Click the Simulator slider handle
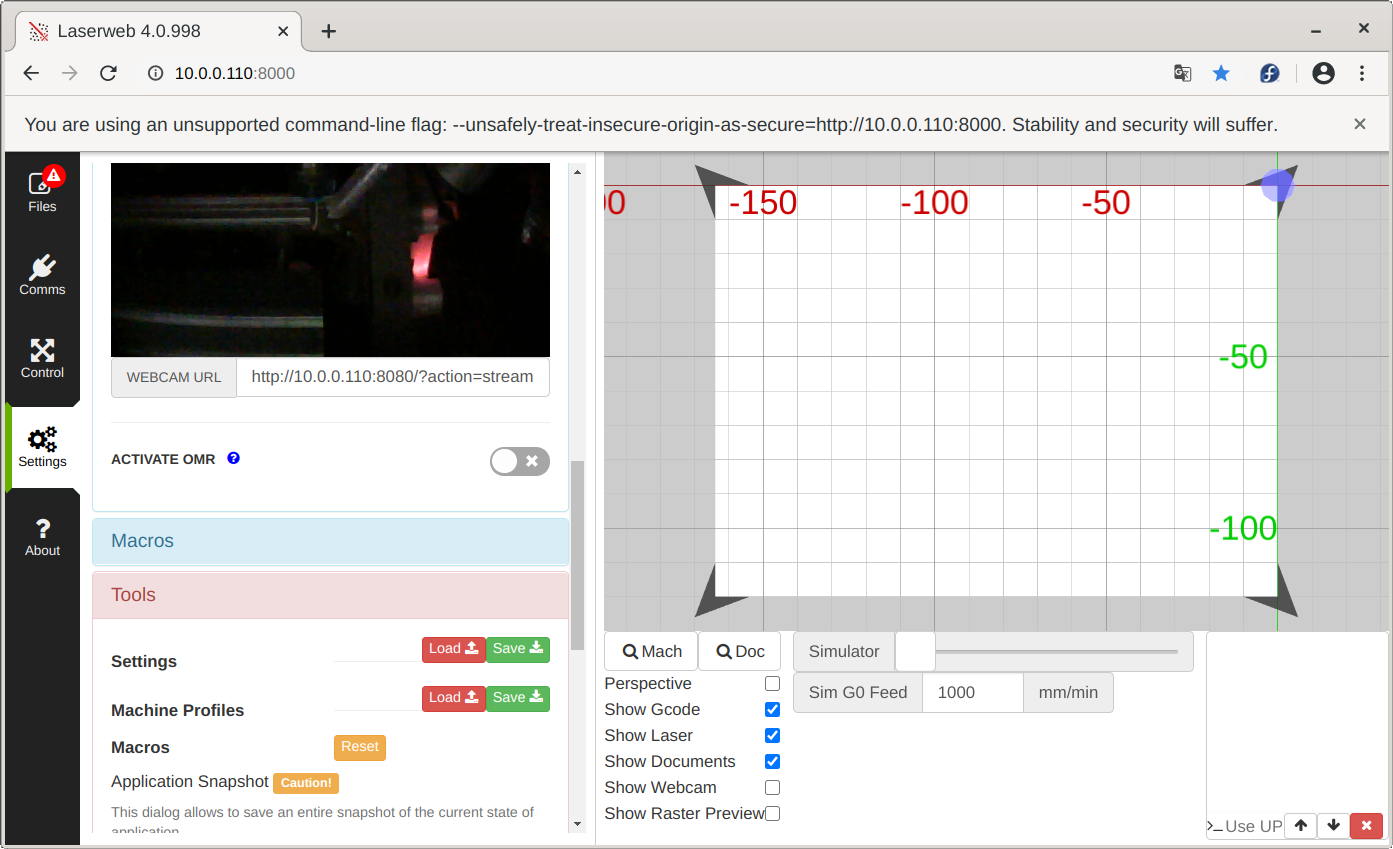1393x849 pixels. [x=915, y=651]
